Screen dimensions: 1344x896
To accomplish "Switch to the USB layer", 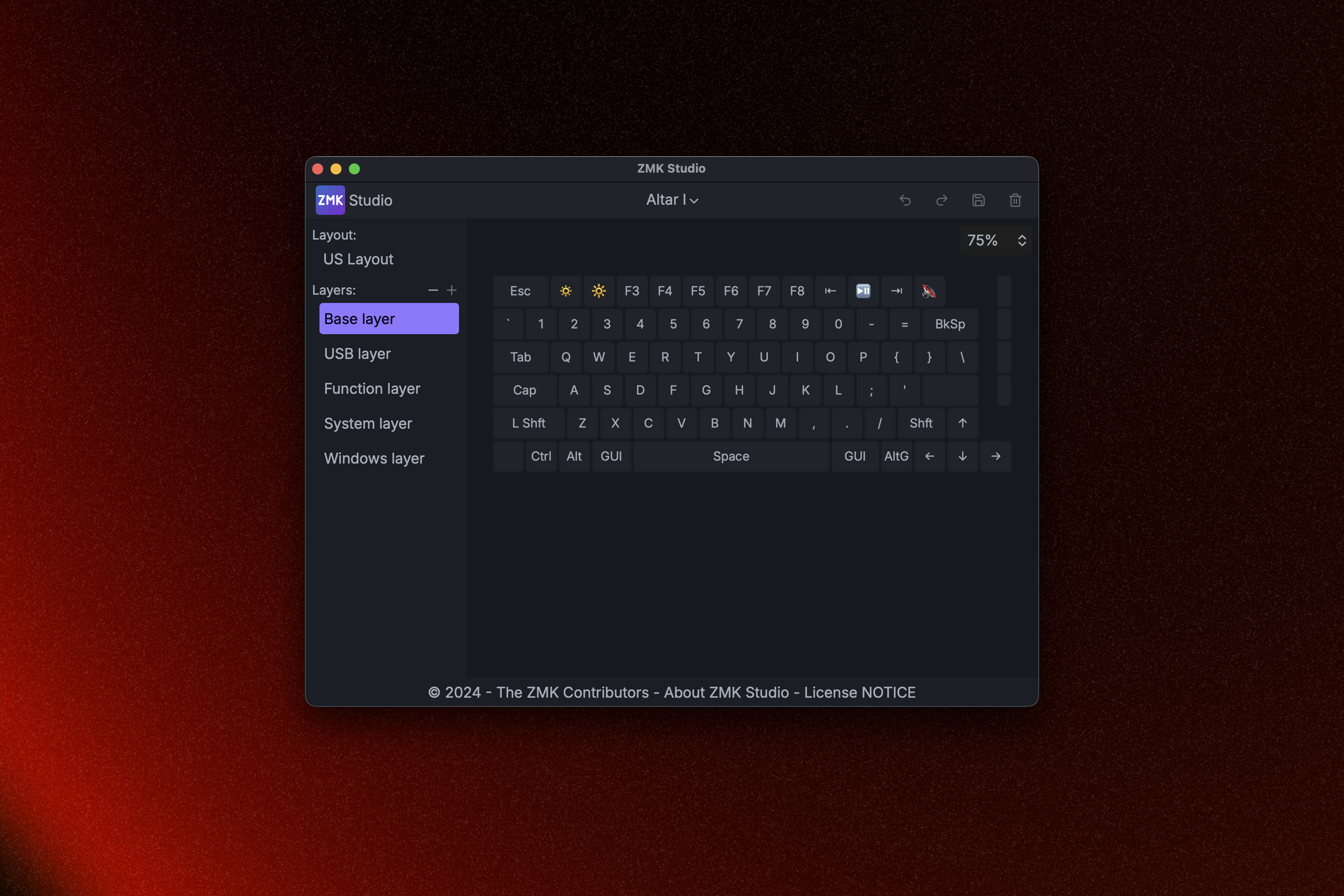I will click(x=358, y=354).
